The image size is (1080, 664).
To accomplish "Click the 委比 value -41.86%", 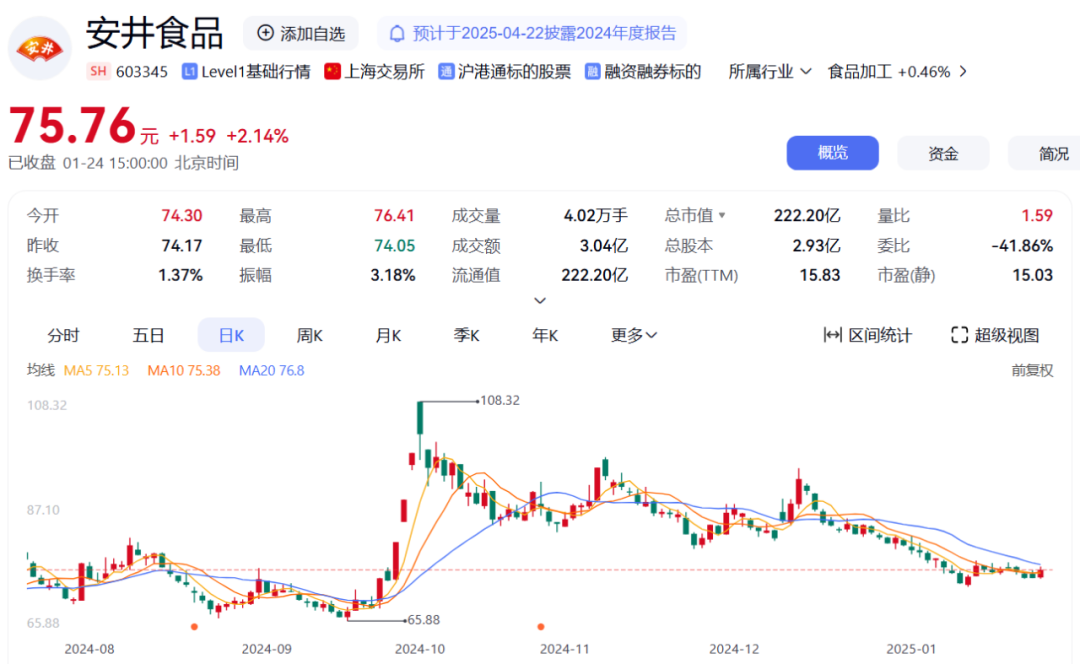I will [1022, 245].
